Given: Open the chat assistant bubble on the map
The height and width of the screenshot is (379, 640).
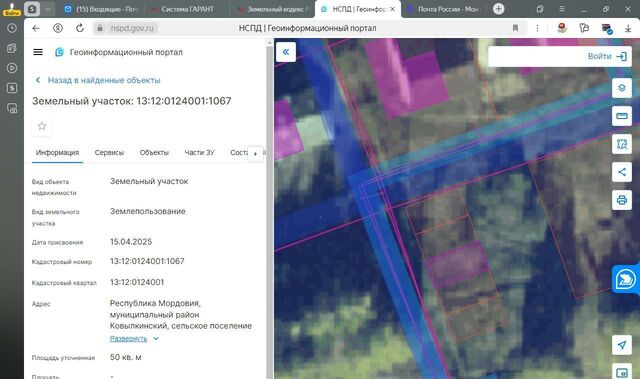Looking at the screenshot, I should [625, 279].
